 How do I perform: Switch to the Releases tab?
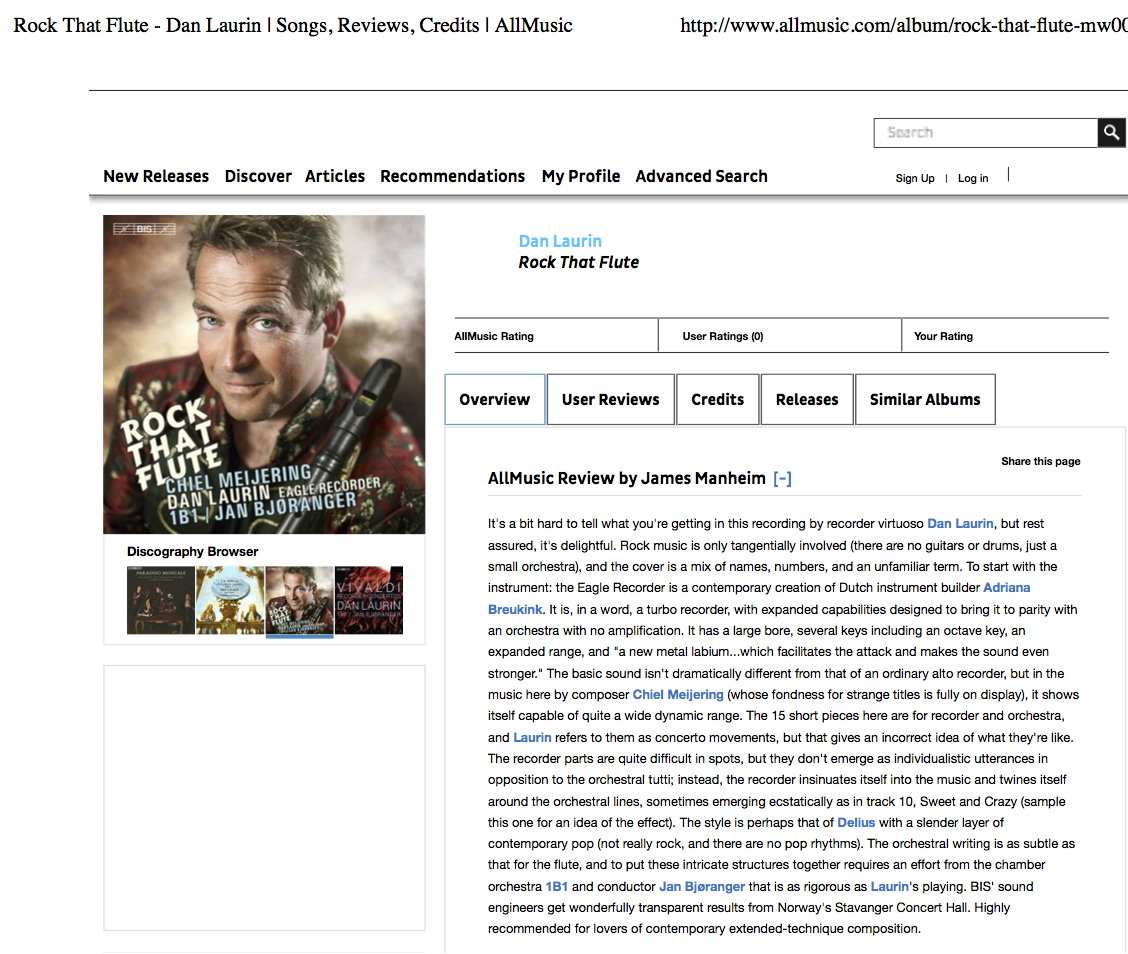806,399
